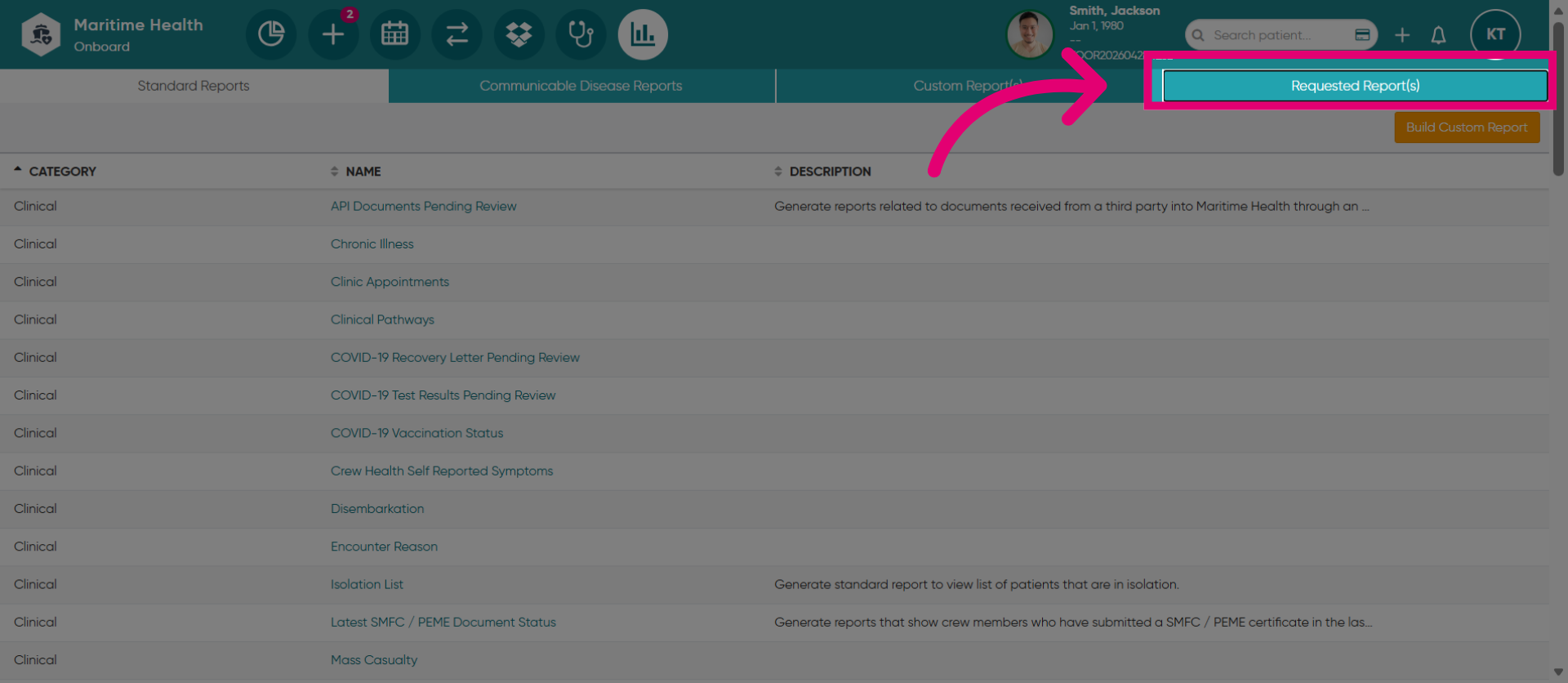Image resolution: width=1568 pixels, height=683 pixels.
Task: Open the Disembarkation report
Action: click(377, 509)
